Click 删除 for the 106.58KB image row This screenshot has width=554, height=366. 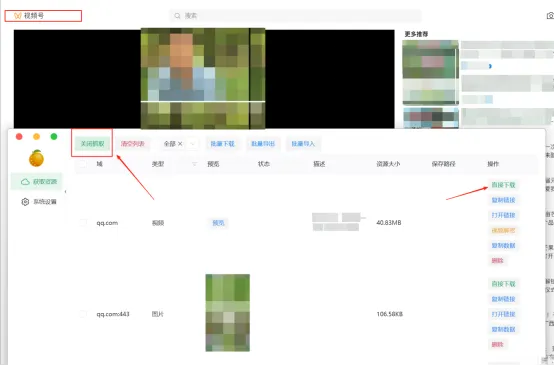497,344
